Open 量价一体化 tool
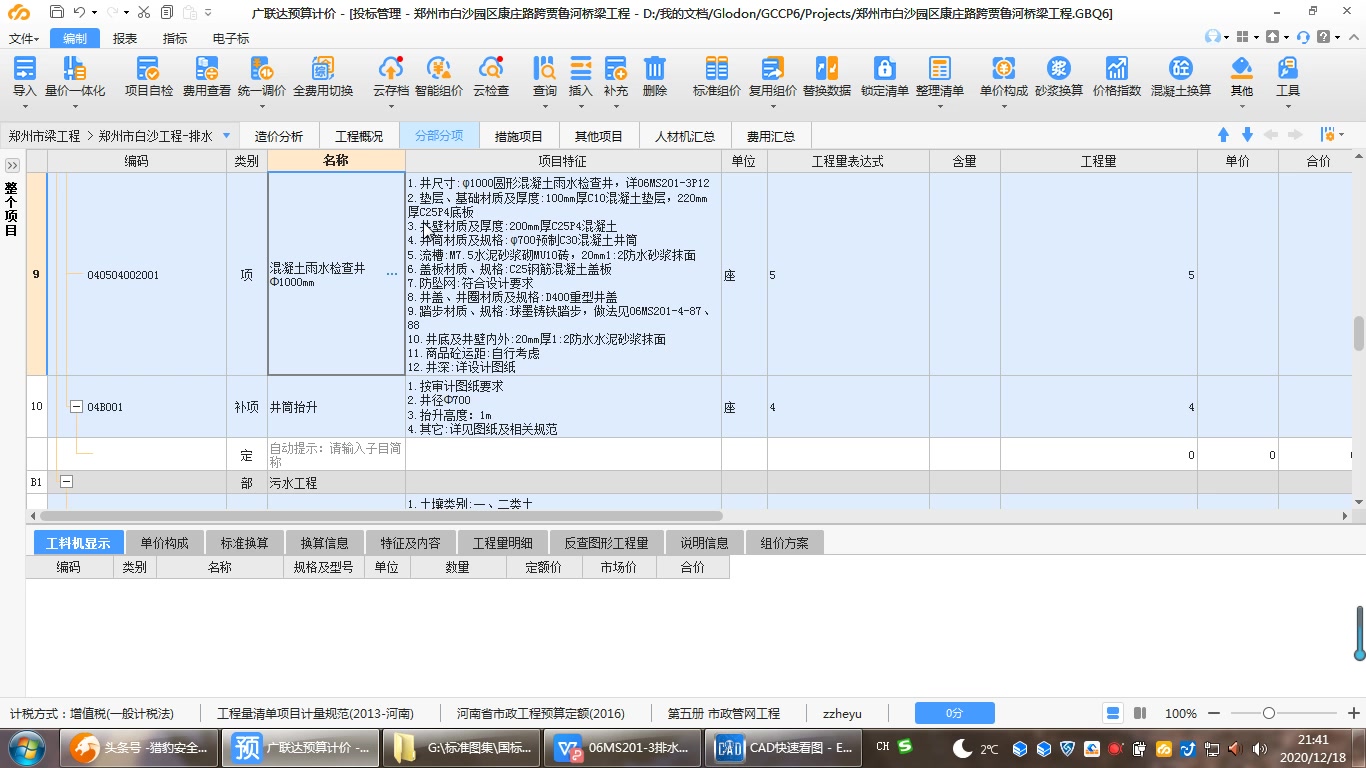The width and height of the screenshot is (1366, 768). click(74, 77)
